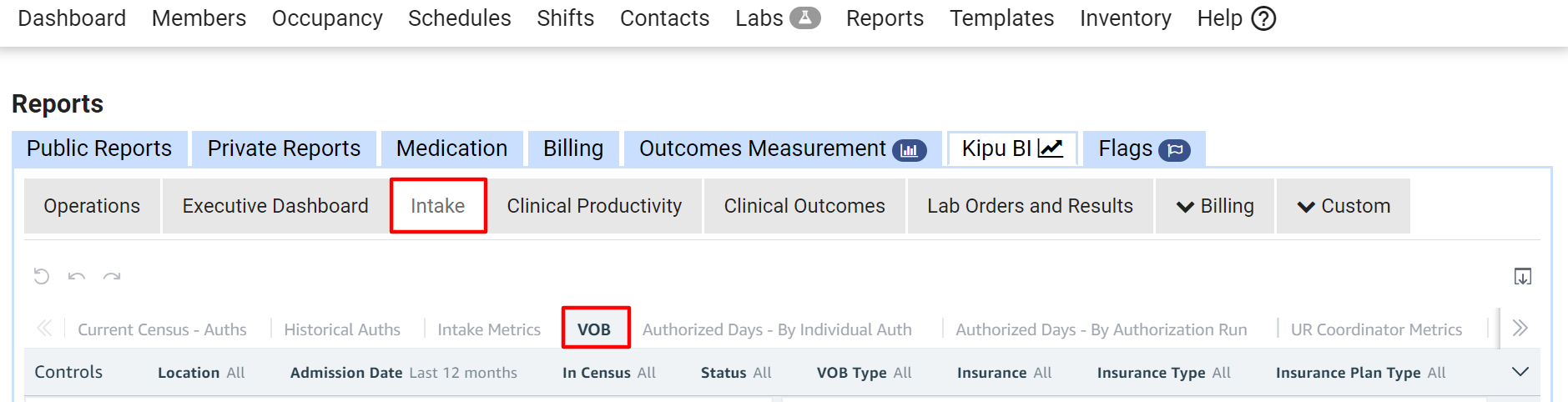Expand the Controls filter bar chevron

click(1520, 372)
